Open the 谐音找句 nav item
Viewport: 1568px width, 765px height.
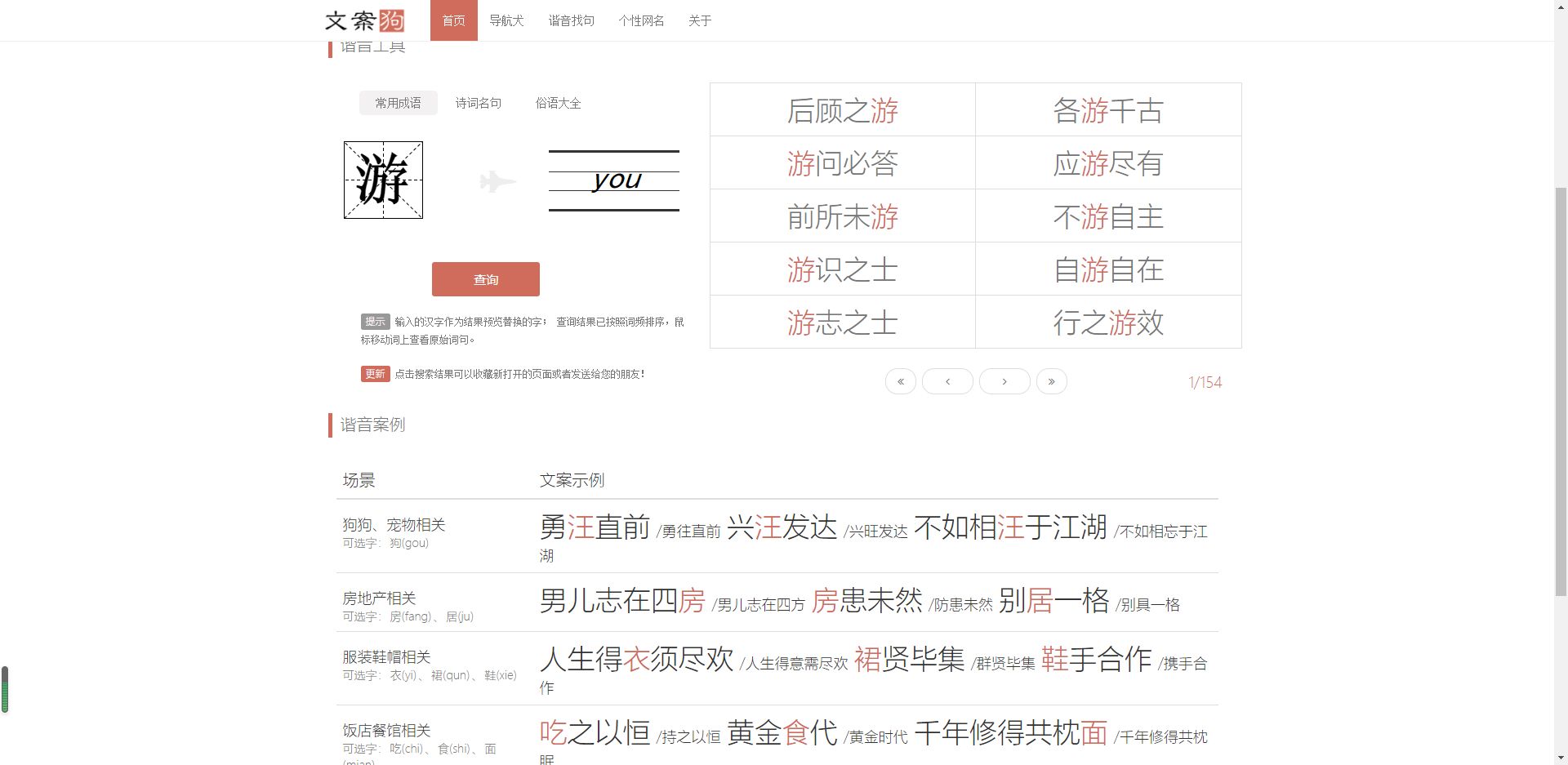(572, 20)
